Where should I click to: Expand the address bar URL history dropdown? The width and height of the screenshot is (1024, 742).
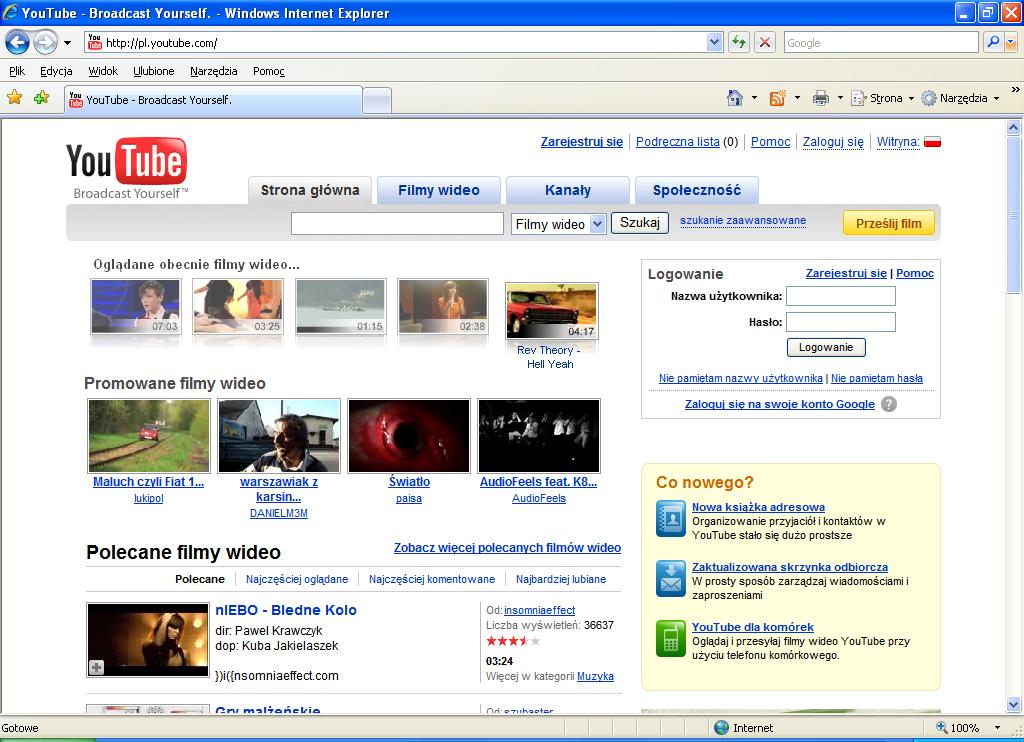click(714, 42)
